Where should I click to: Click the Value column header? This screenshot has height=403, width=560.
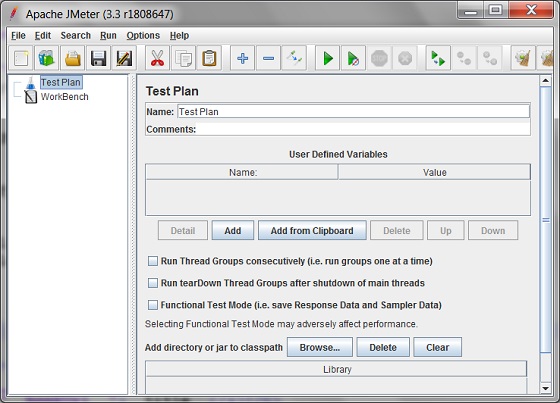click(434, 172)
